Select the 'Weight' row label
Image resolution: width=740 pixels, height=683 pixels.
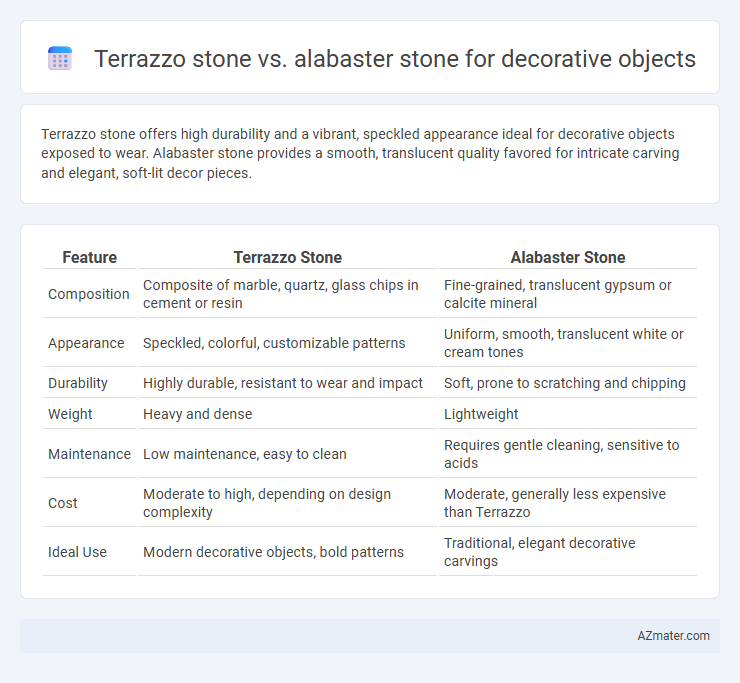70,414
